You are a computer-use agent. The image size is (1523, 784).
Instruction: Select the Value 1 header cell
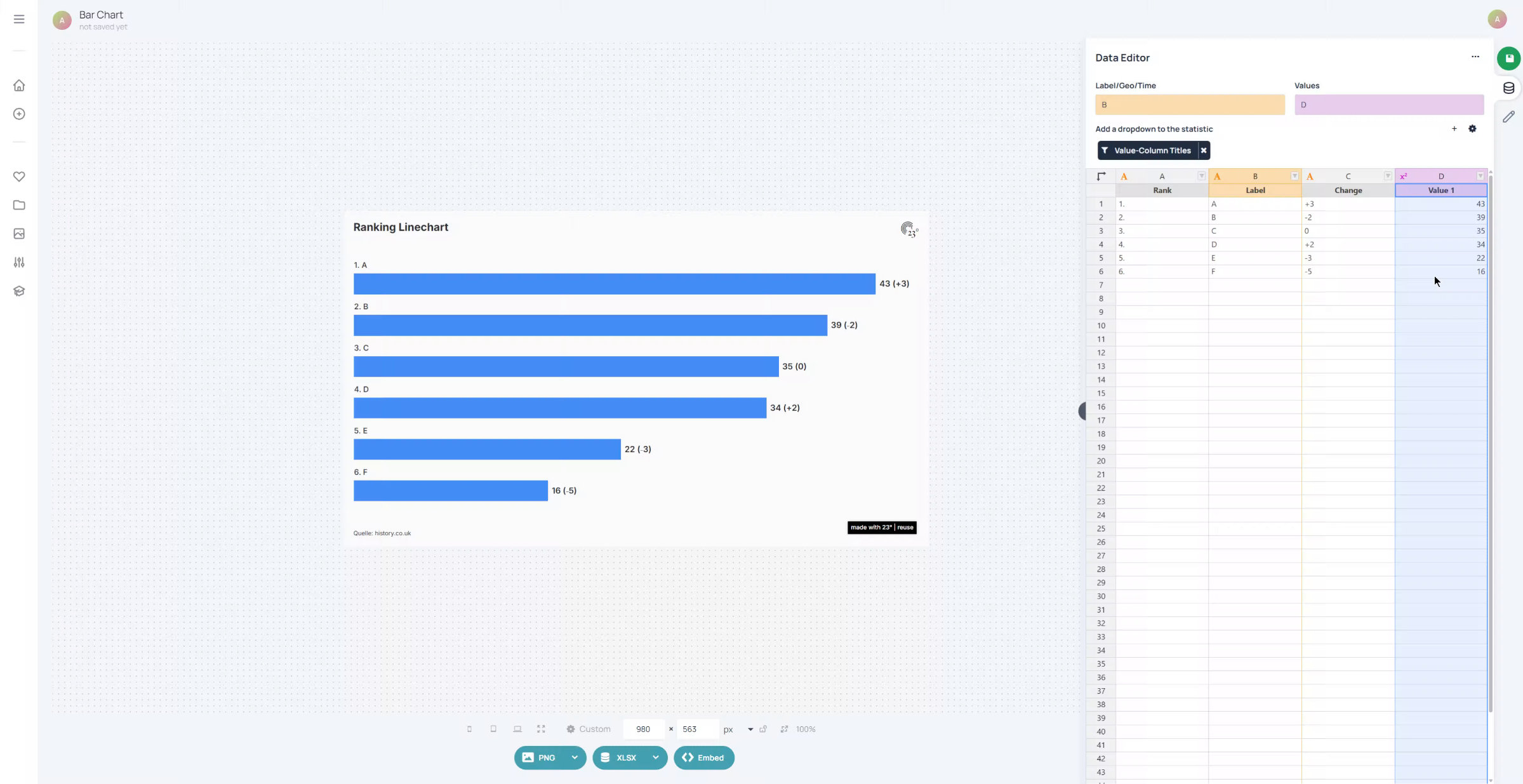(x=1440, y=190)
